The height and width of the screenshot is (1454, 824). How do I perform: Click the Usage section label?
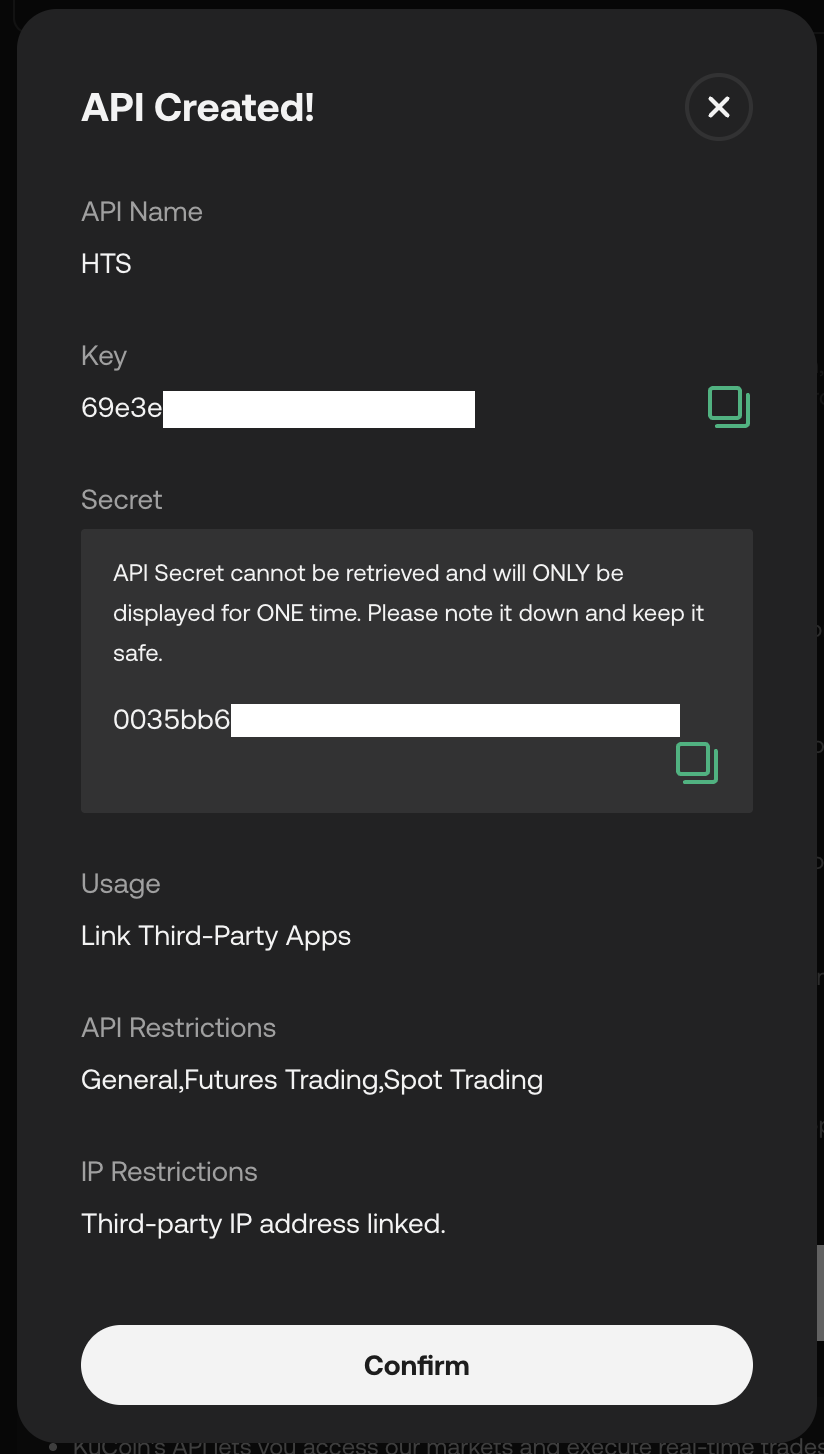point(120,884)
